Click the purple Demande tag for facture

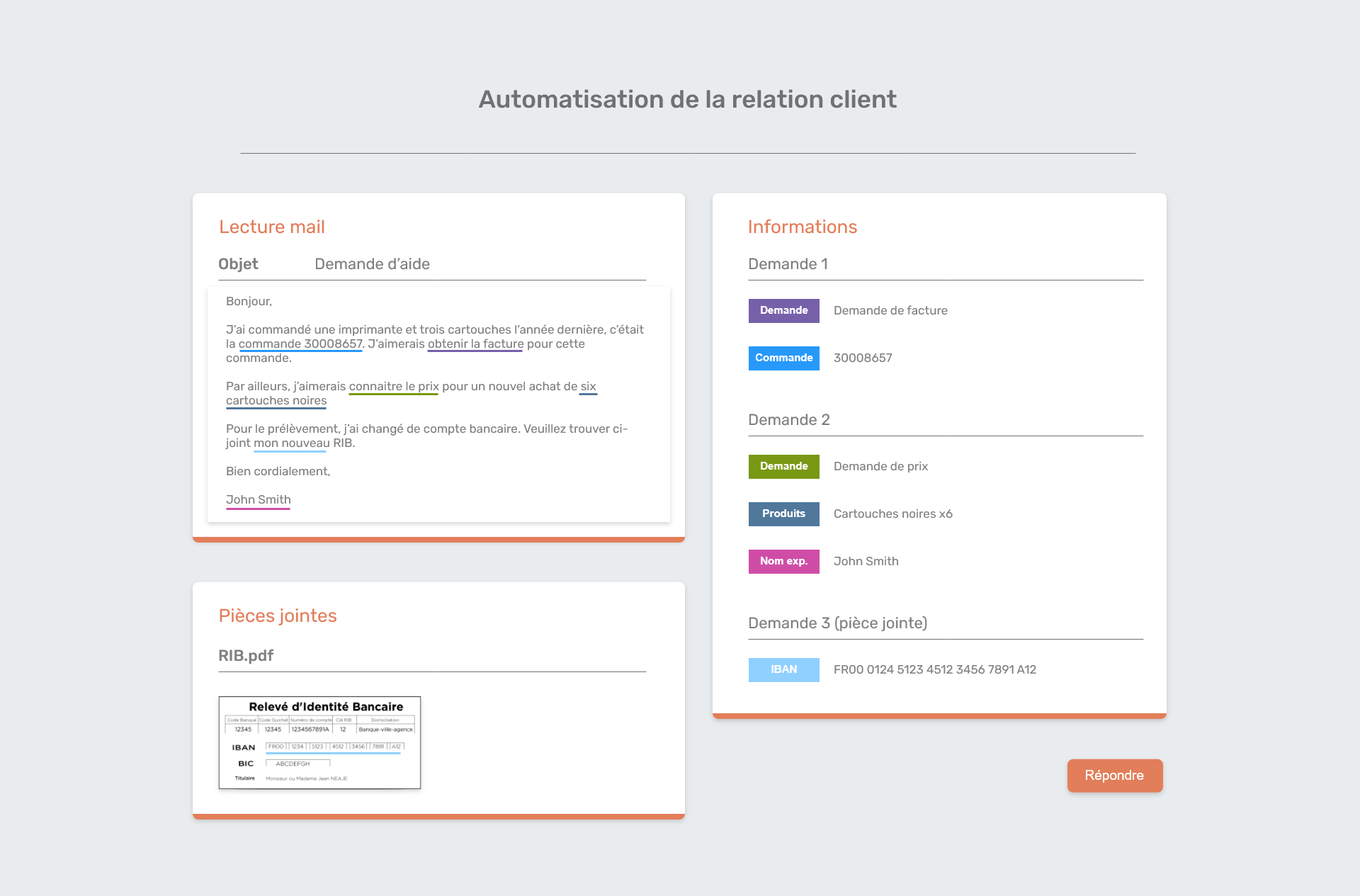click(x=783, y=310)
